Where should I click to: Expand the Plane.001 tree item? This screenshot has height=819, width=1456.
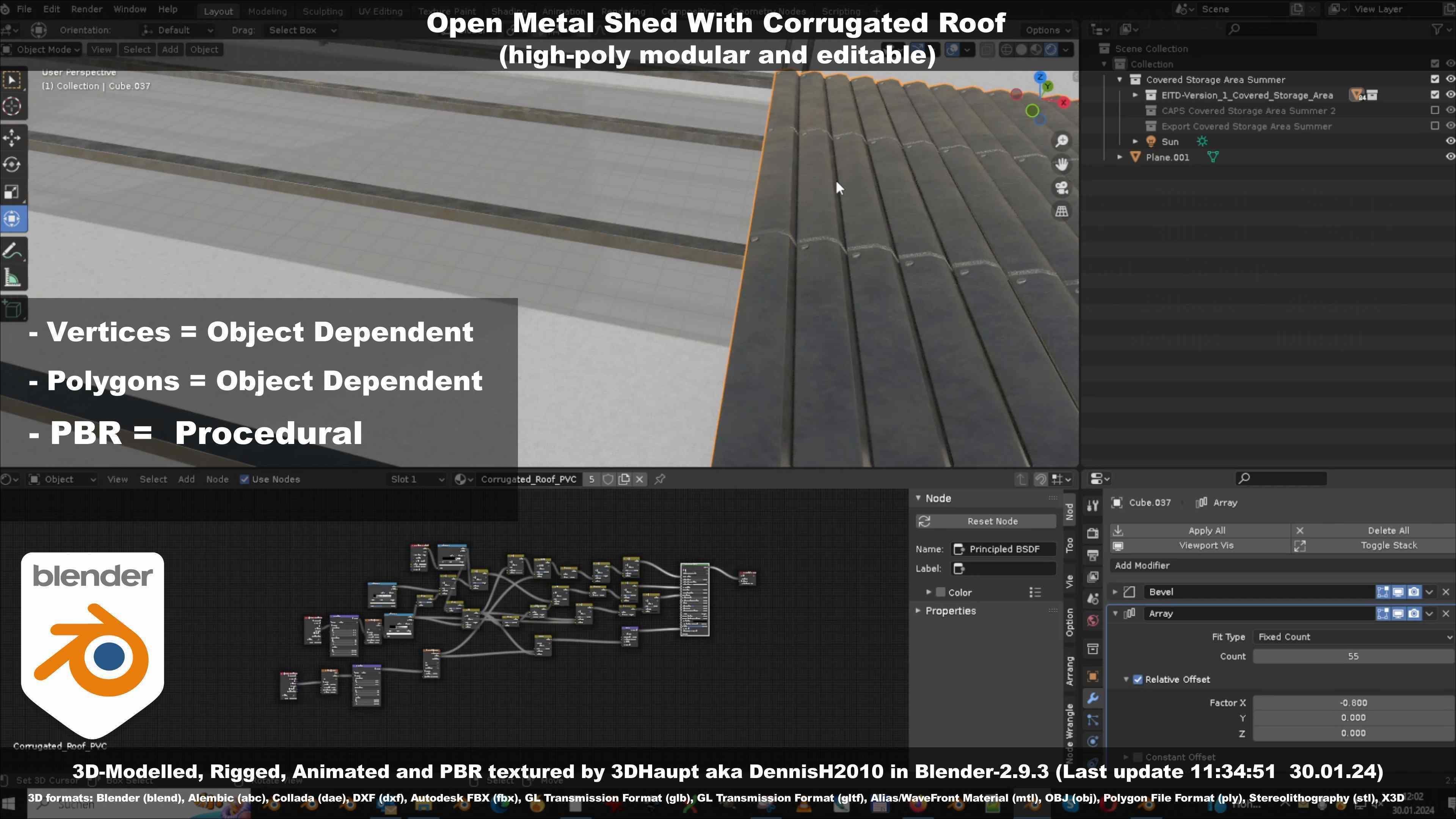(x=1120, y=157)
